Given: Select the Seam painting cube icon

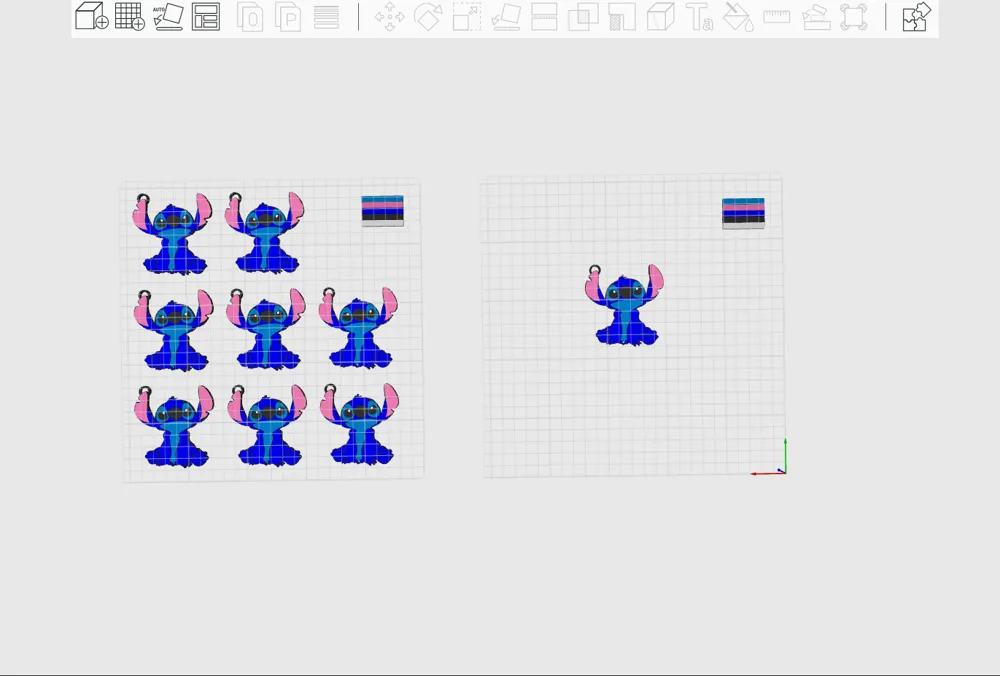Looking at the screenshot, I should pyautogui.click(x=660, y=17).
